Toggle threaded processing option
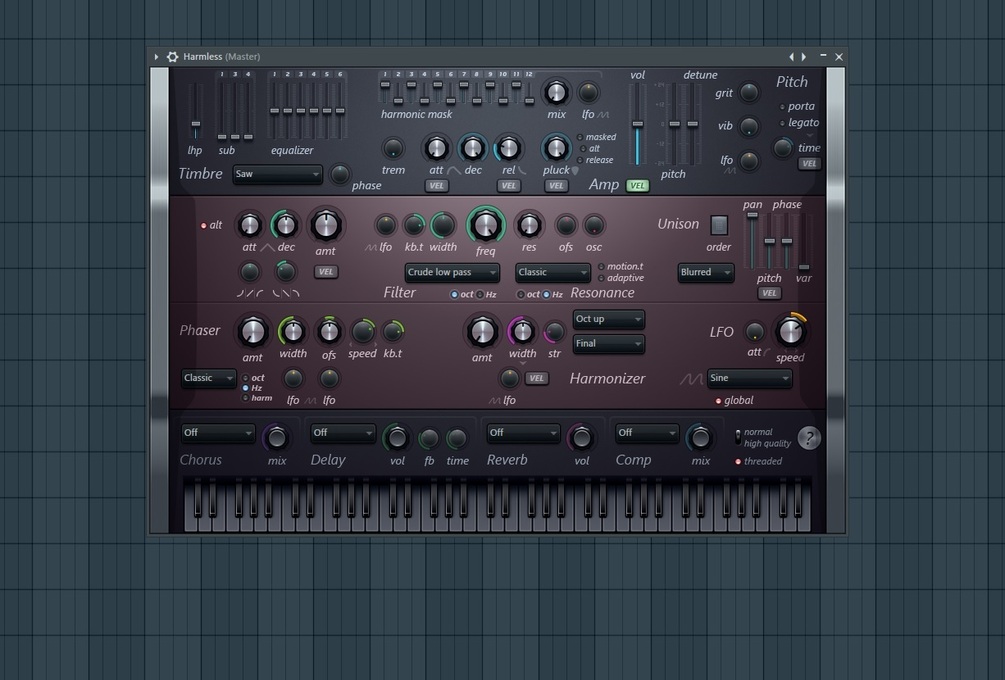The image size is (1005, 680). [738, 461]
